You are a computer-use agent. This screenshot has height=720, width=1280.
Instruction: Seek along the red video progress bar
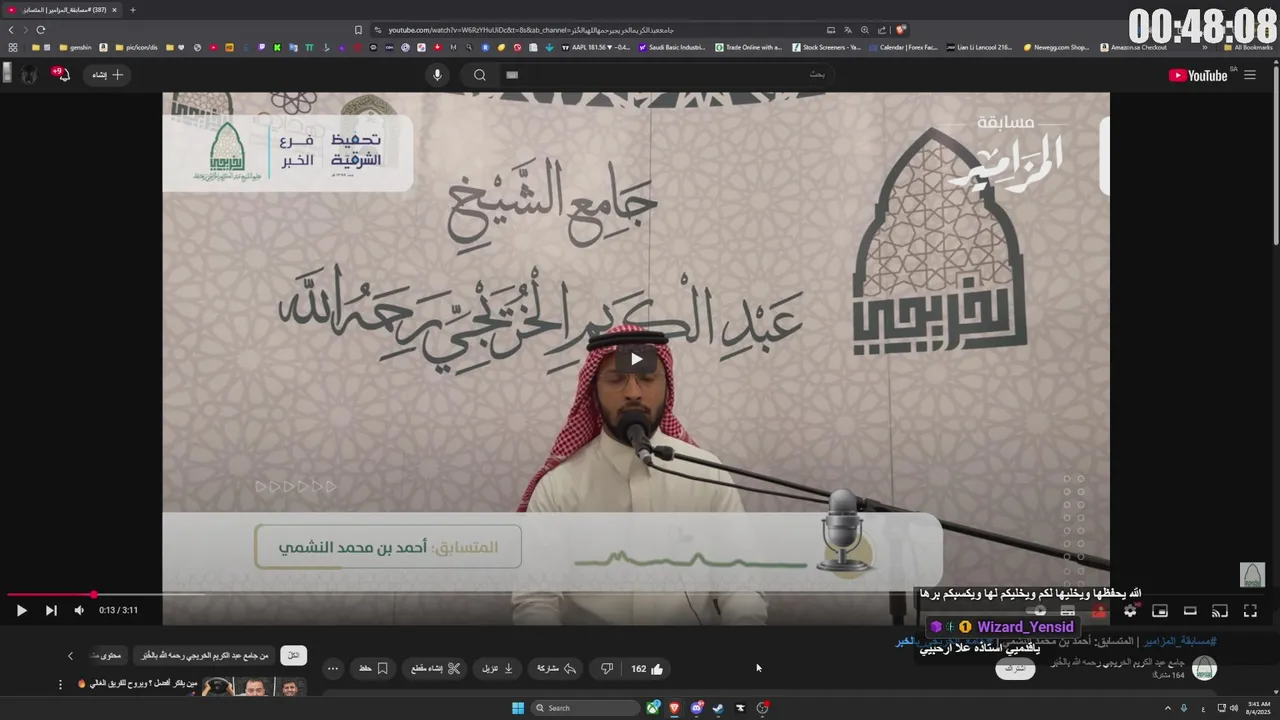tap(640, 595)
